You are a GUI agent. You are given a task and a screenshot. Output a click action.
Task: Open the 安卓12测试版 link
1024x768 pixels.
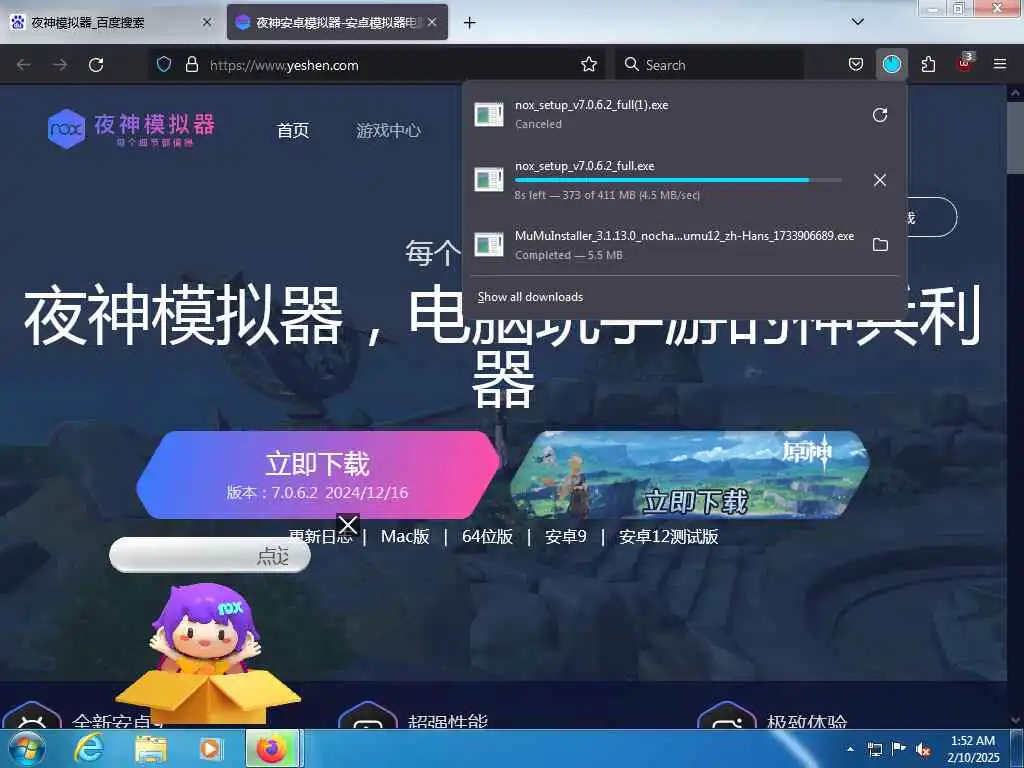(669, 537)
